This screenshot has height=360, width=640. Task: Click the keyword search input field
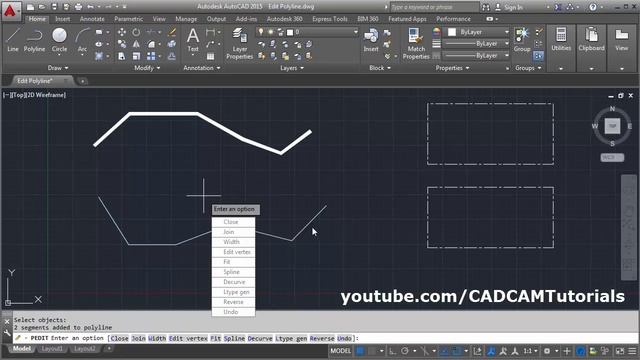pyautogui.click(x=434, y=7)
